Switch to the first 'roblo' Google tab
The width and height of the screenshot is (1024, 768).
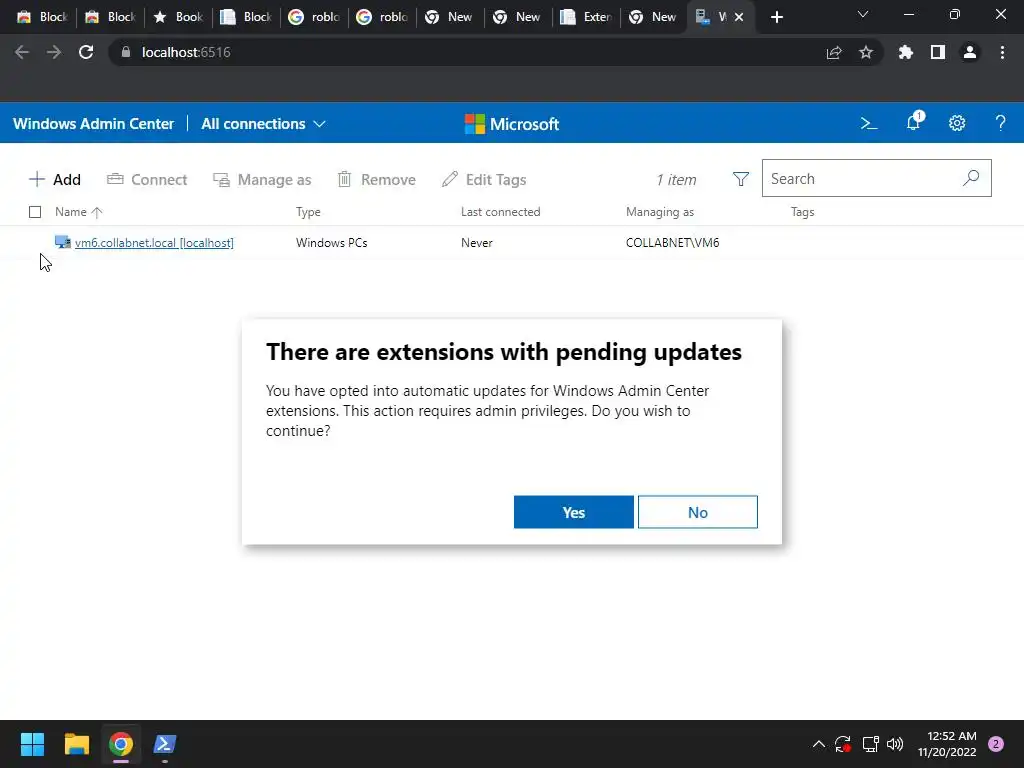coord(314,17)
